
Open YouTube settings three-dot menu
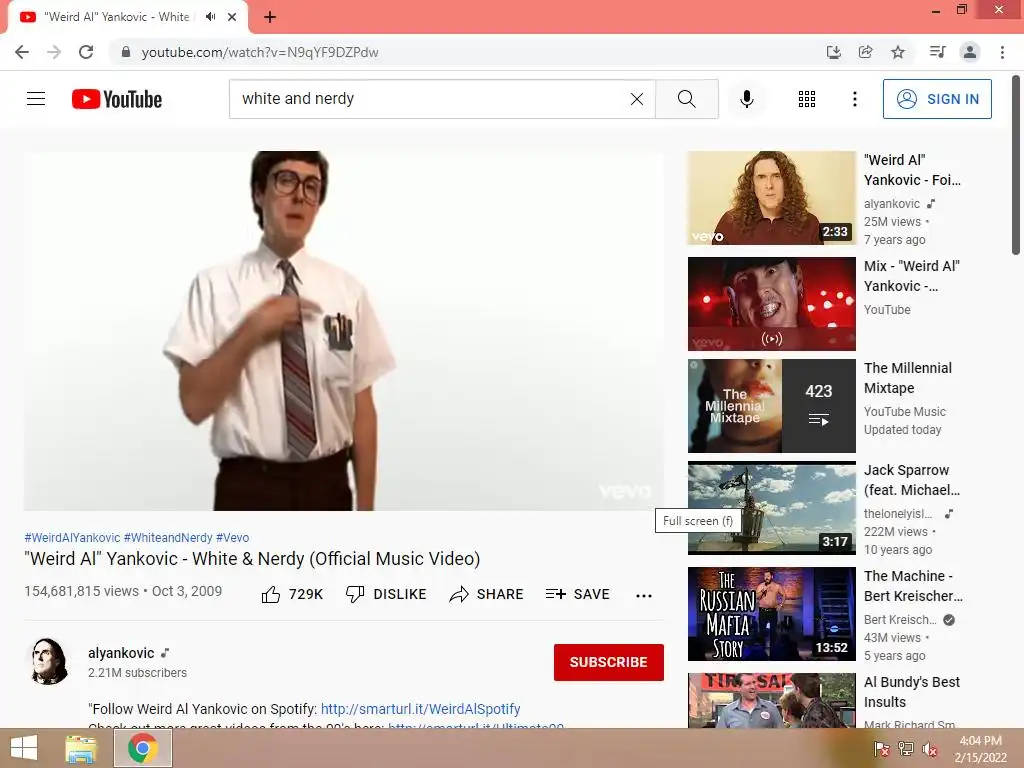pyautogui.click(x=854, y=99)
